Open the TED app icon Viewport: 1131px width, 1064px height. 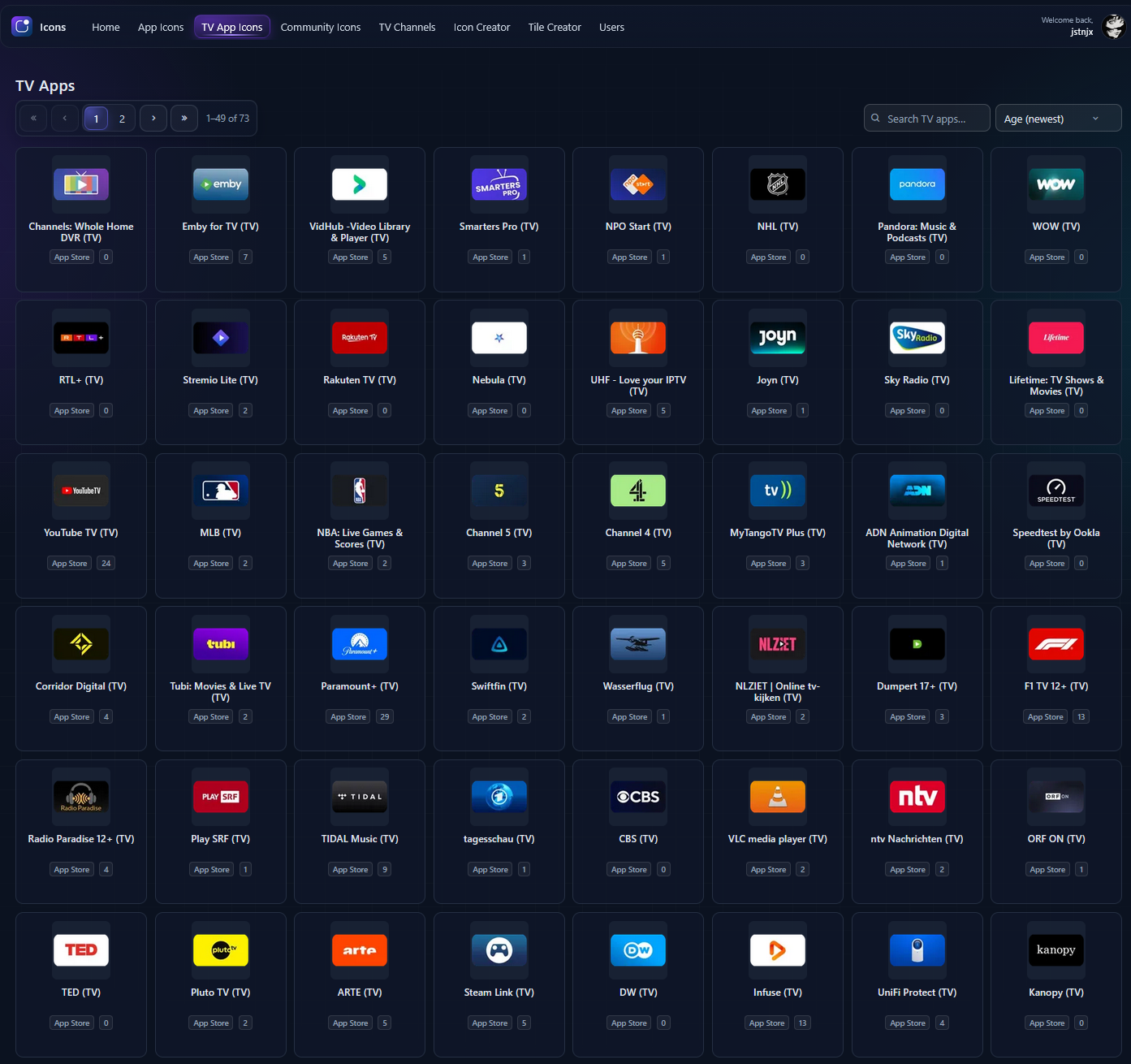pyautogui.click(x=81, y=950)
